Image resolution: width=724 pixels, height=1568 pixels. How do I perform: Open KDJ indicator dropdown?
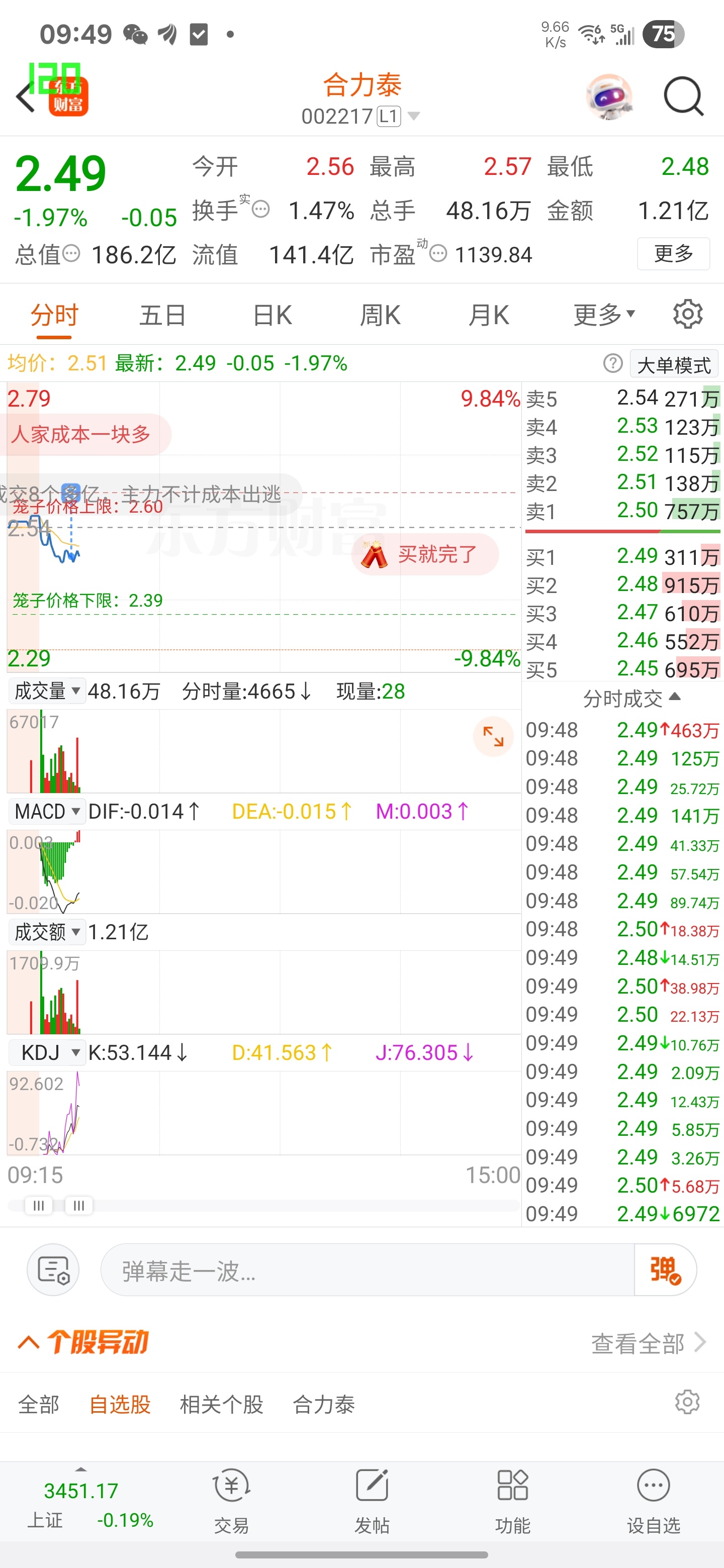pyautogui.click(x=46, y=1052)
